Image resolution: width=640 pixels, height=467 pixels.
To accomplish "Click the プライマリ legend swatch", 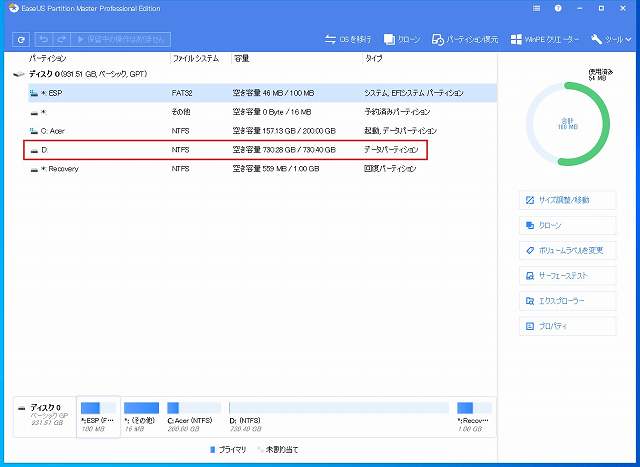I will [x=212, y=449].
